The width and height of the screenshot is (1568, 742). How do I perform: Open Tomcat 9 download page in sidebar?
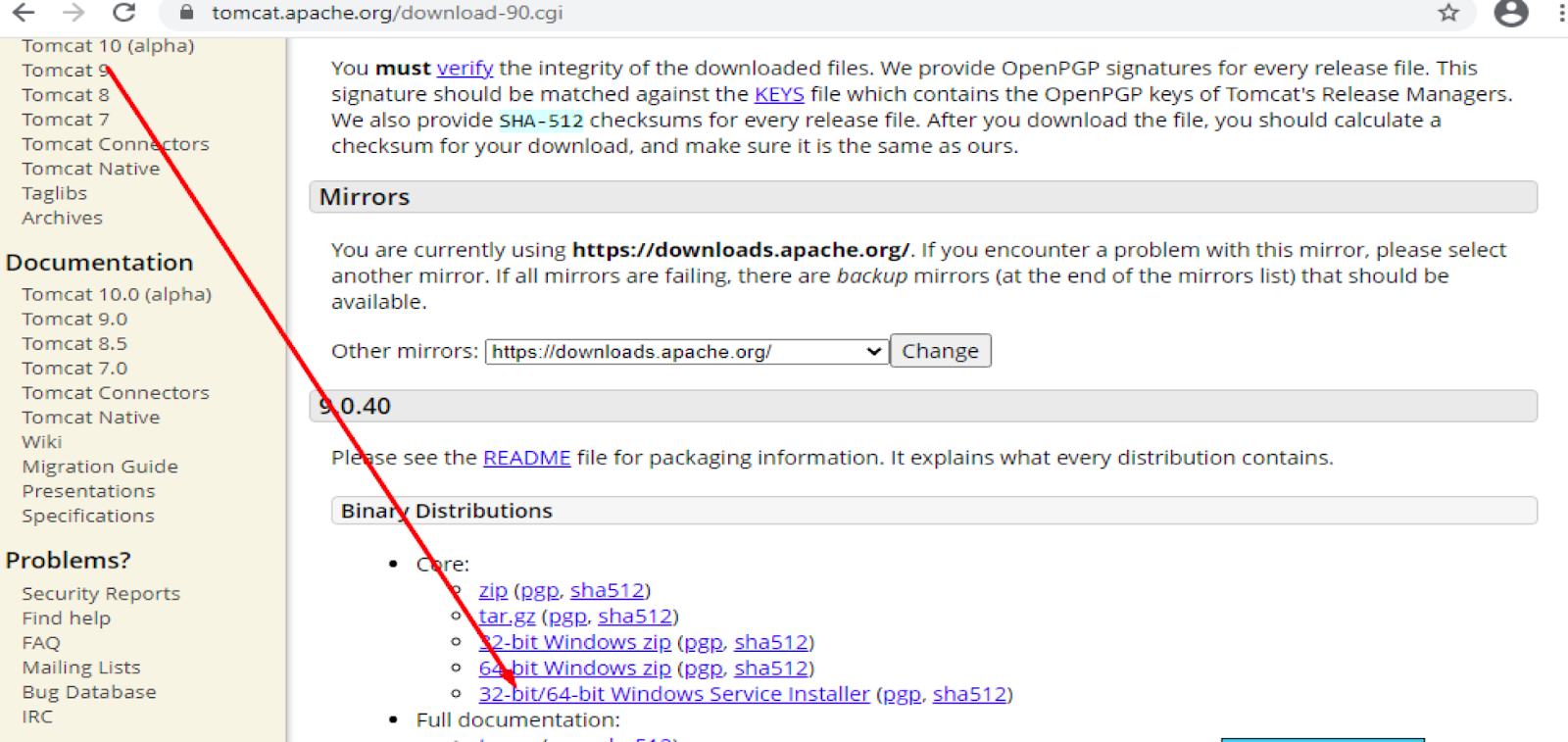click(x=66, y=71)
